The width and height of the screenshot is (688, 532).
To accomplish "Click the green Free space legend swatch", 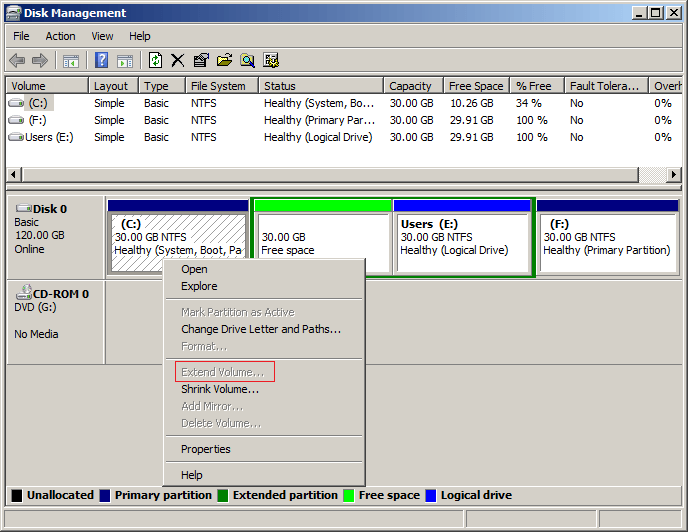I will click(349, 495).
